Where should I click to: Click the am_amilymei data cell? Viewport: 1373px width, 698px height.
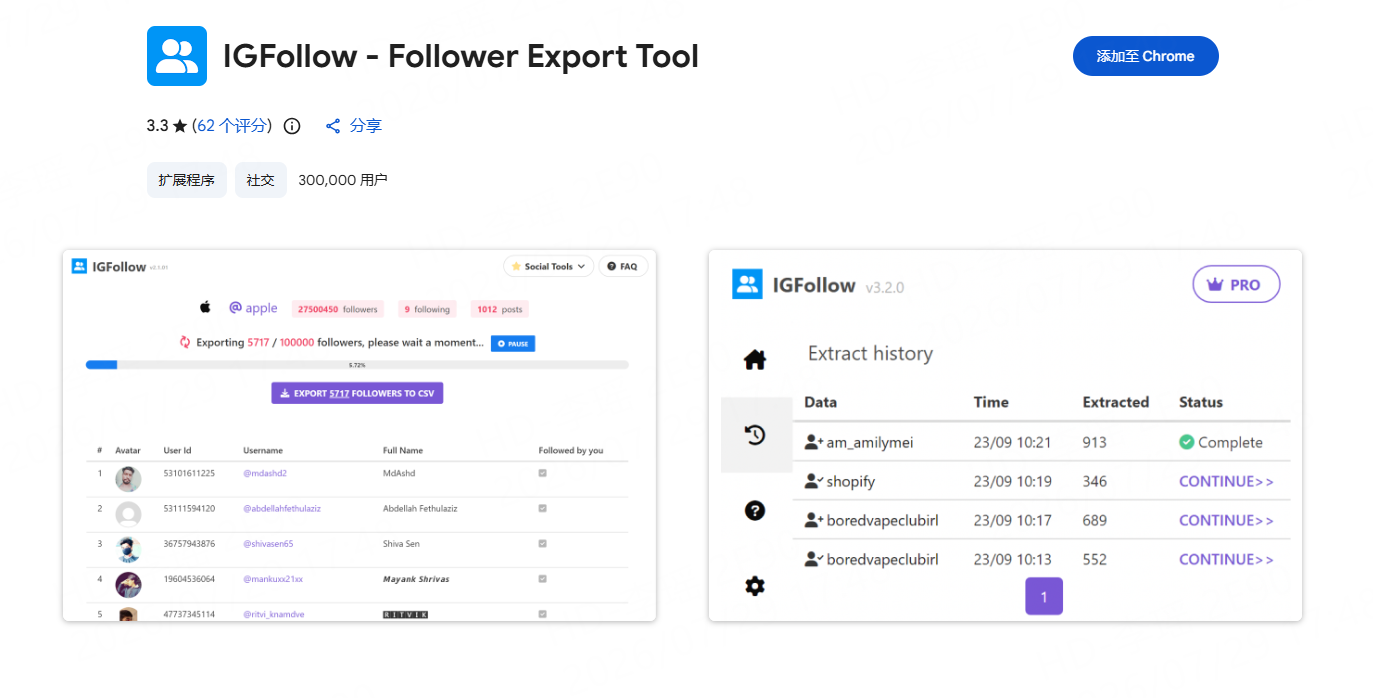point(859,442)
